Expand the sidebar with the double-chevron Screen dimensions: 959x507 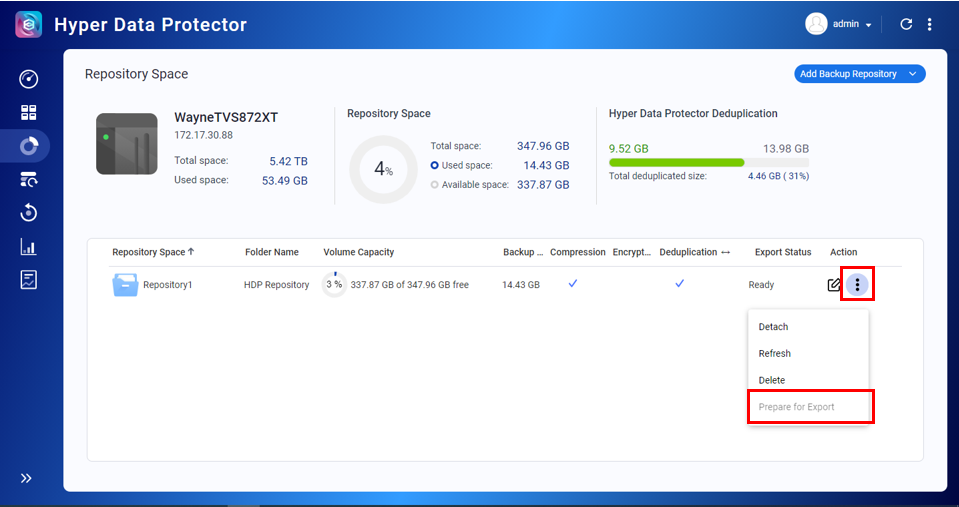click(x=27, y=478)
